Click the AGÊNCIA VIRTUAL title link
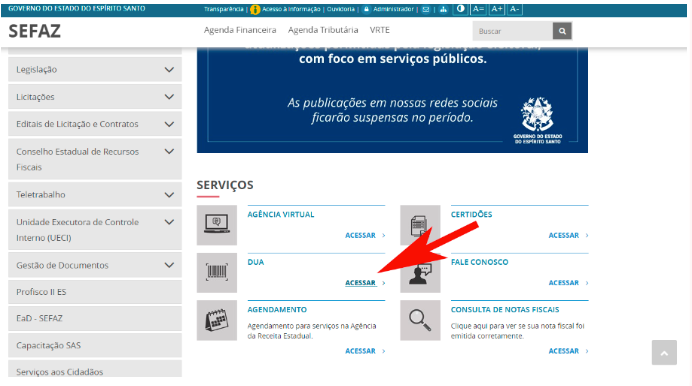Screen dimensions: 692x386 point(281,214)
